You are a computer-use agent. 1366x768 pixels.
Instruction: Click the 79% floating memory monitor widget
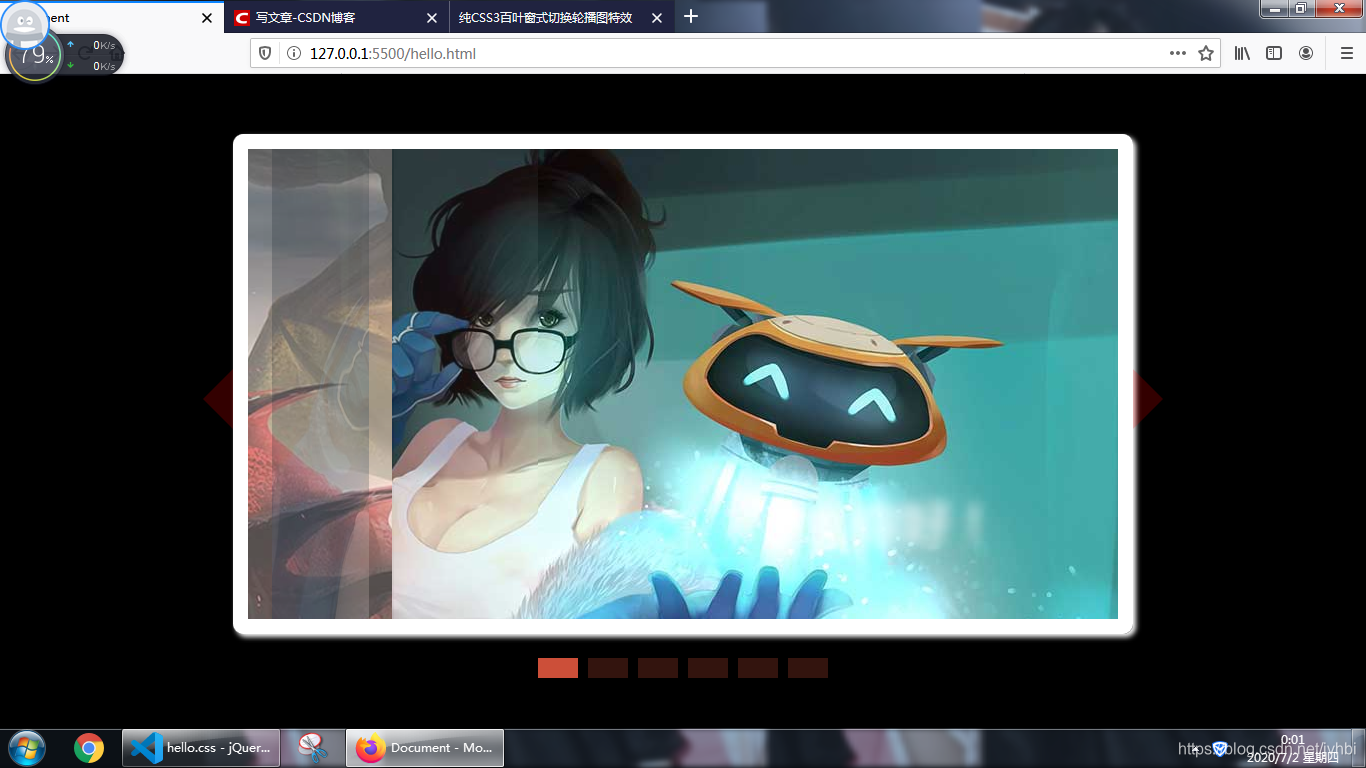[x=34, y=54]
